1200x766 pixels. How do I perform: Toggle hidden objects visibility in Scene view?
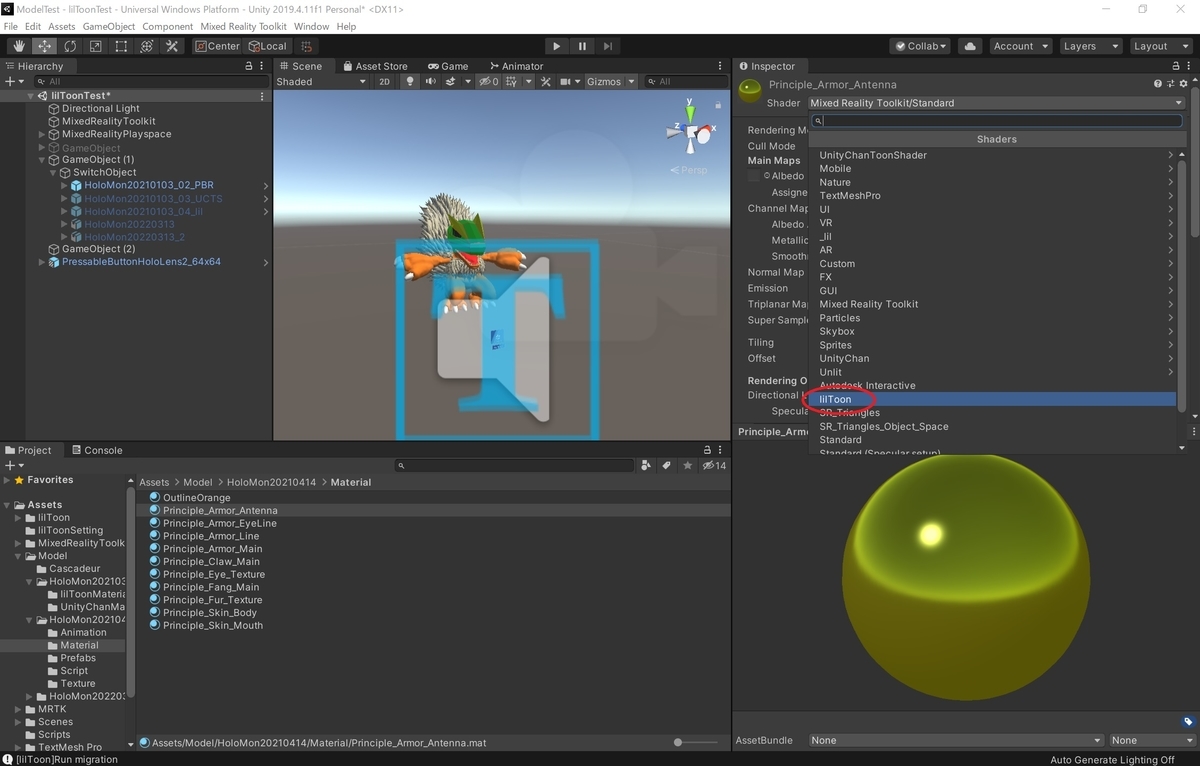pyautogui.click(x=489, y=82)
